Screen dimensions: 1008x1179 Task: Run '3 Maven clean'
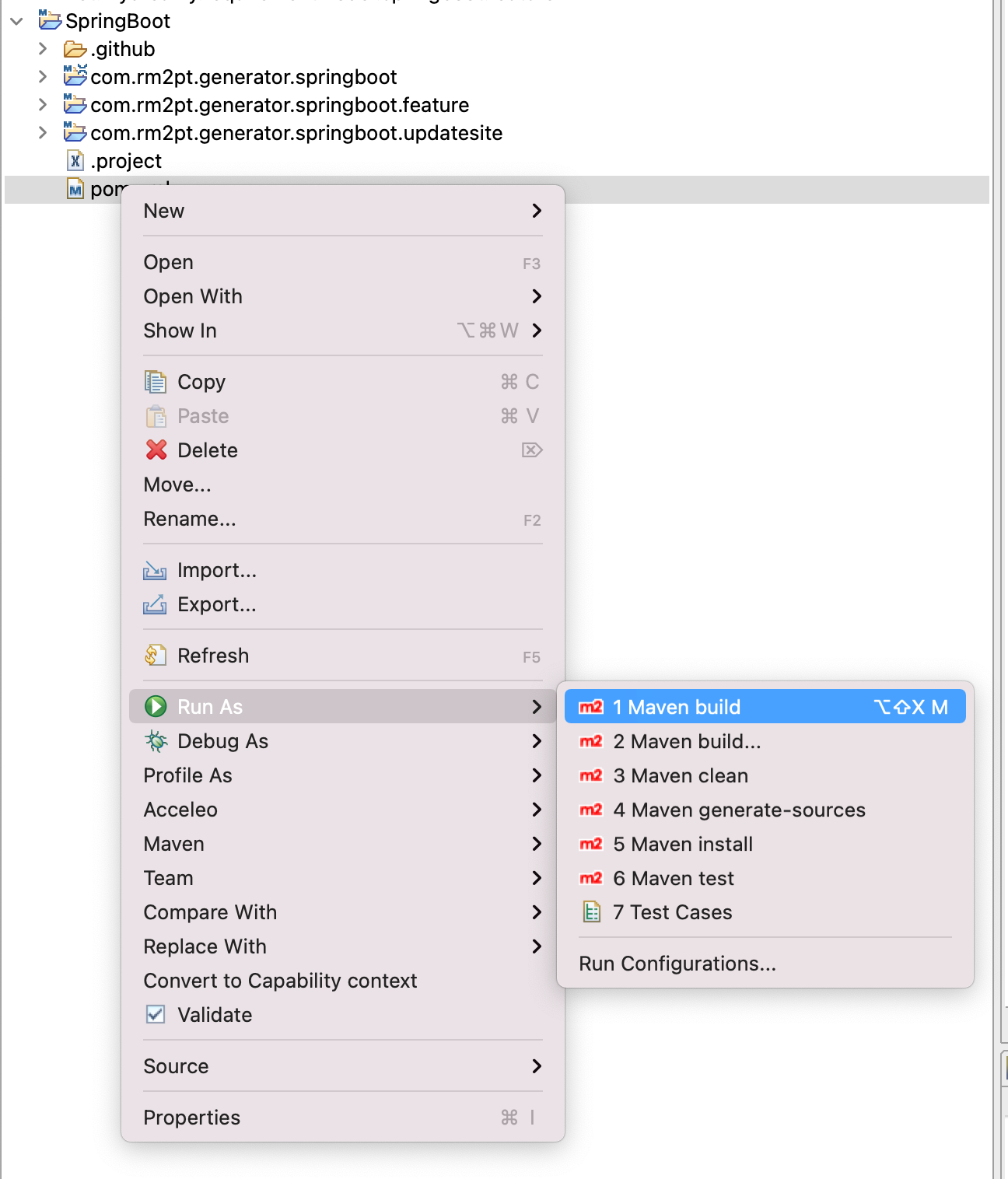coord(765,775)
